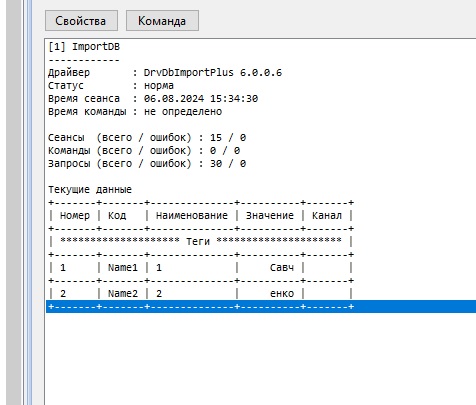Click the Команда button
The image size is (476, 405).
pos(162,21)
